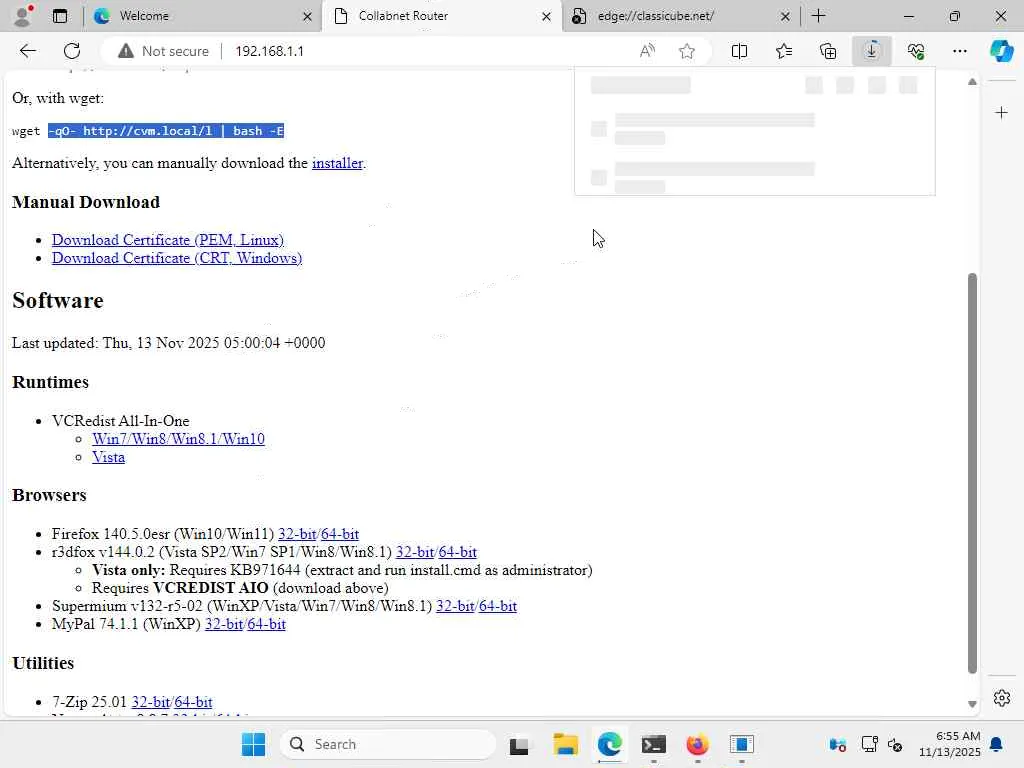
Task: Click the highlighted wget command text
Action: click(x=166, y=131)
